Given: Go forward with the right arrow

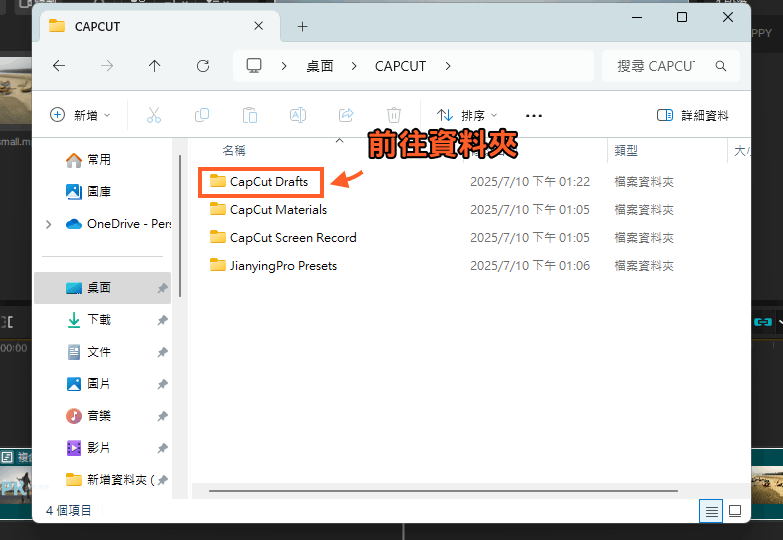Looking at the screenshot, I should [107, 66].
